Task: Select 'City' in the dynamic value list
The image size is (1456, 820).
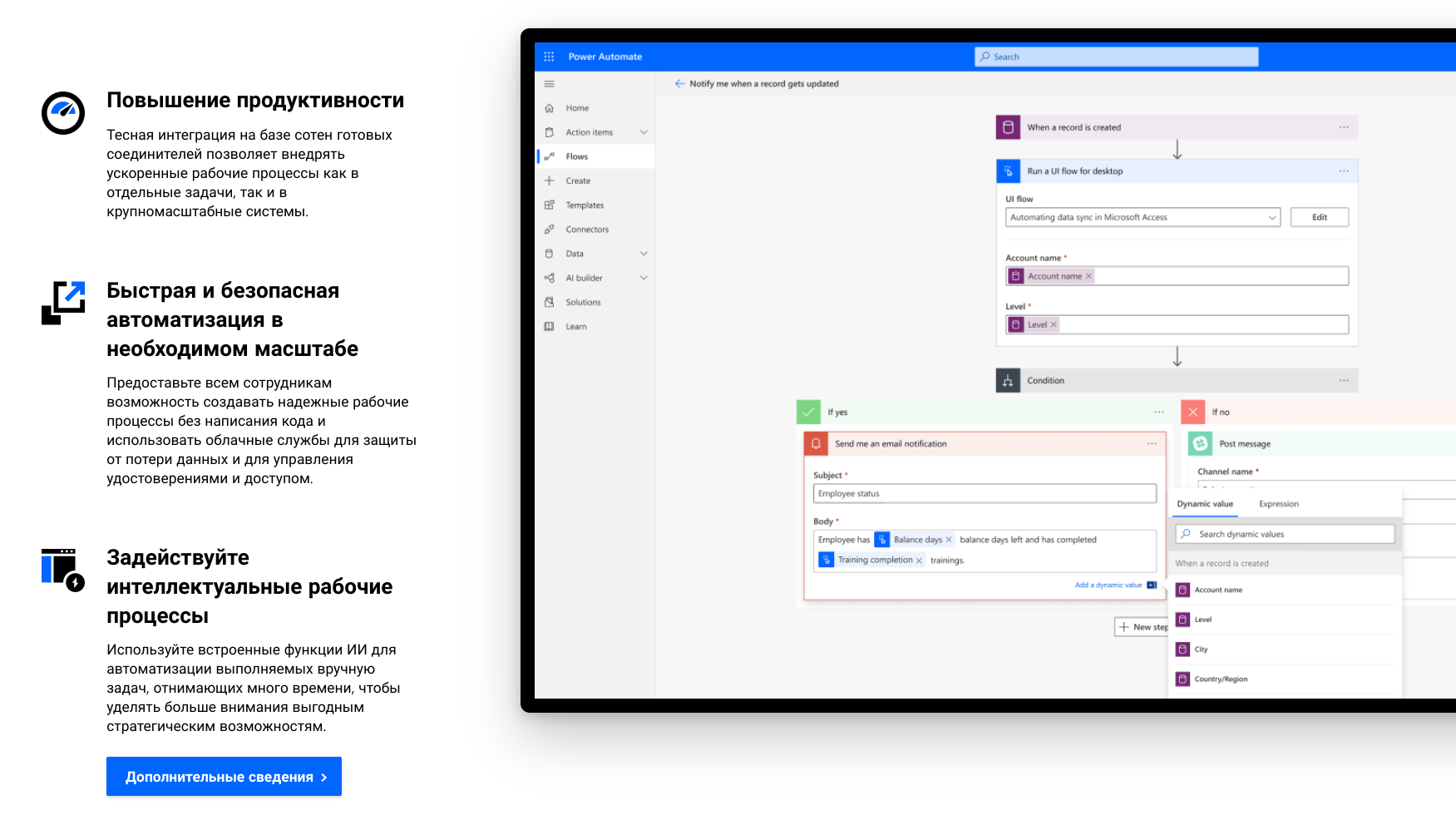Action: point(1285,650)
